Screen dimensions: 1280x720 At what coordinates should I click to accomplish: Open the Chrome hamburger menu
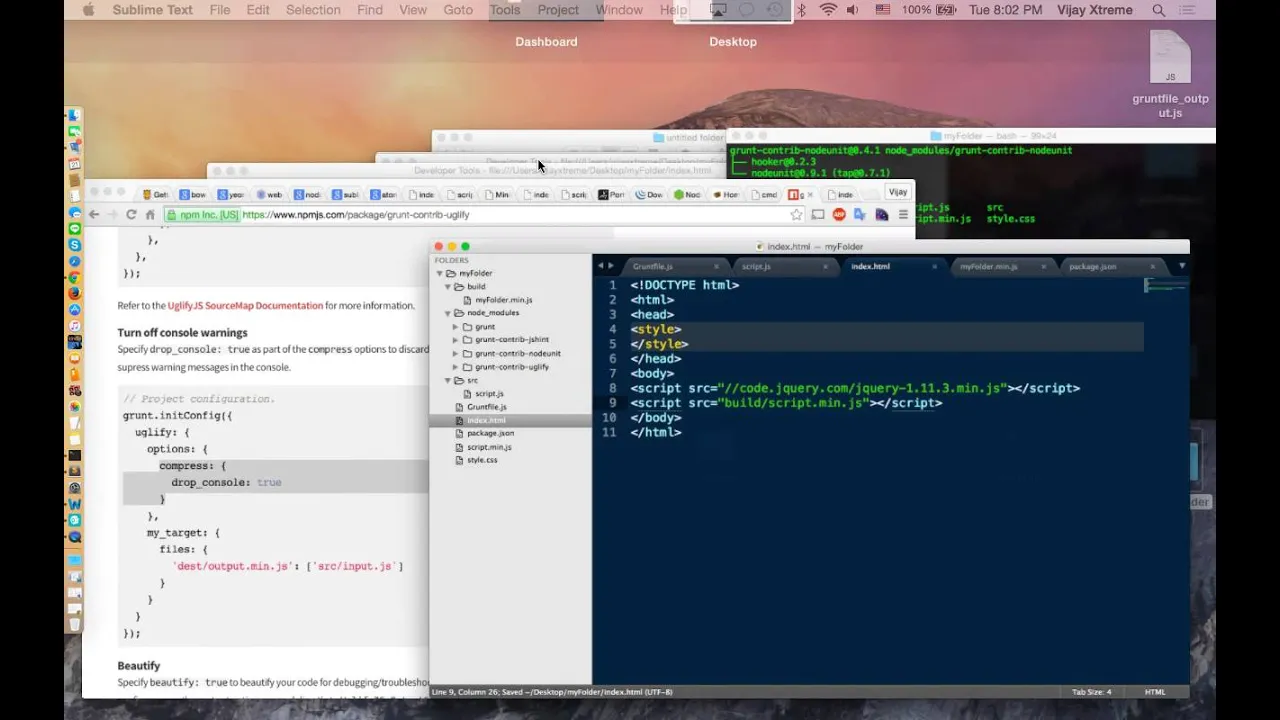coord(903,215)
